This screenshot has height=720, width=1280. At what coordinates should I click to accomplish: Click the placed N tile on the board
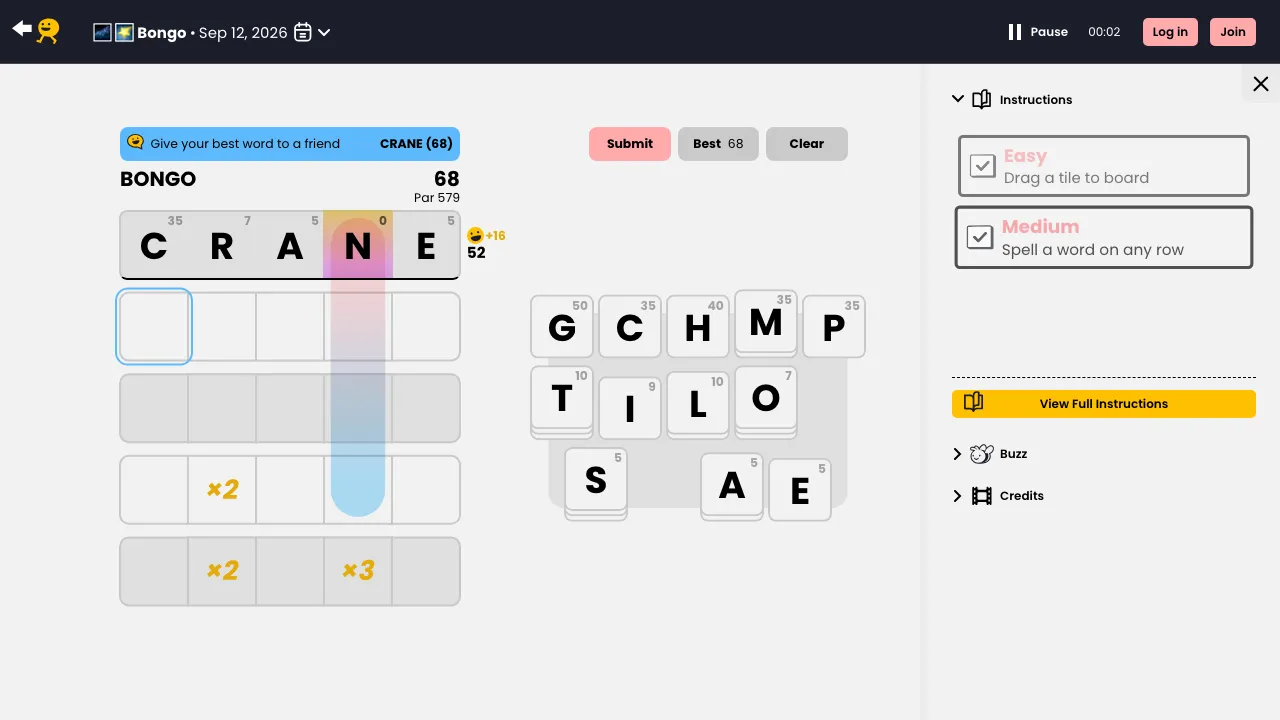358,245
